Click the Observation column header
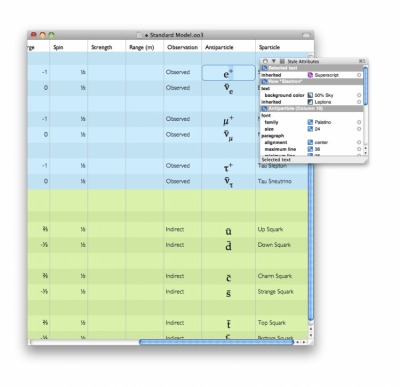Screen dimensions: 400x387 point(182,47)
